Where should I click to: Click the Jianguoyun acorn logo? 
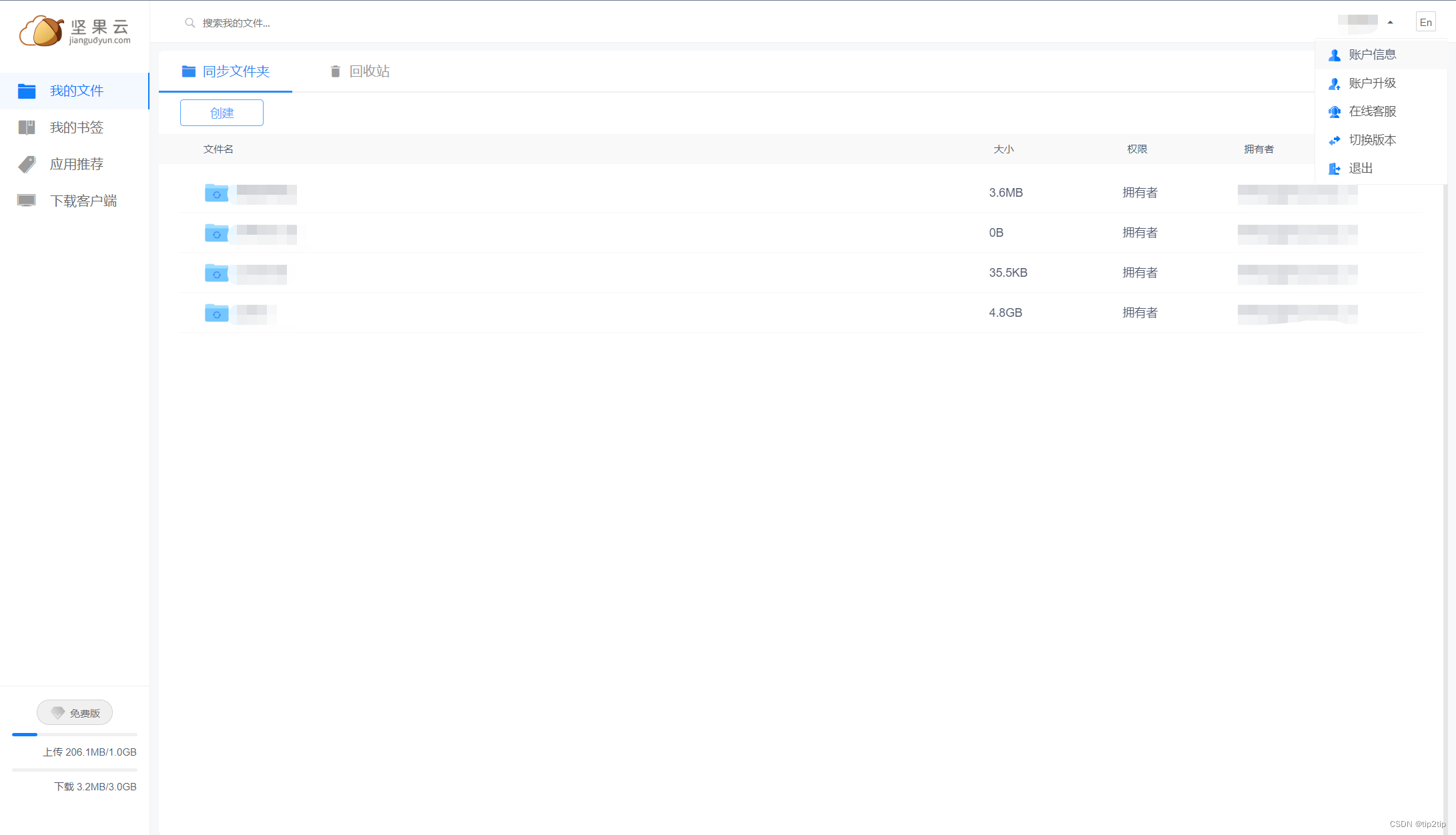click(x=75, y=31)
